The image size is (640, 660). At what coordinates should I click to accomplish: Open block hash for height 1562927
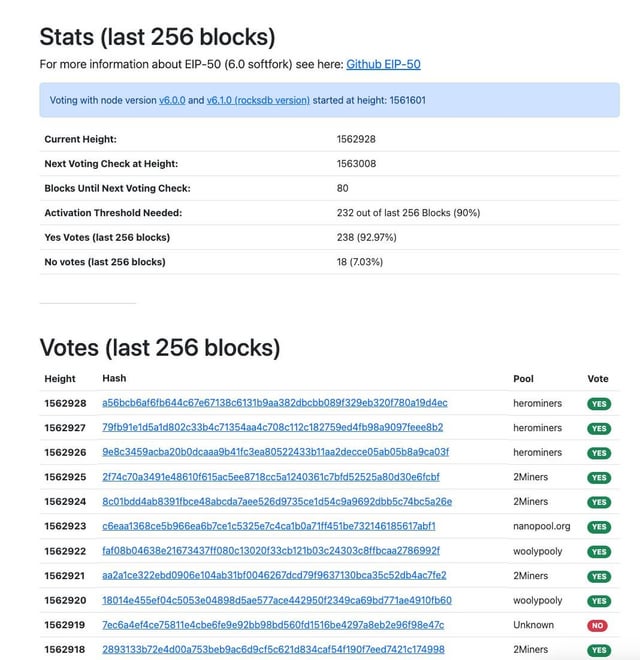point(272,427)
